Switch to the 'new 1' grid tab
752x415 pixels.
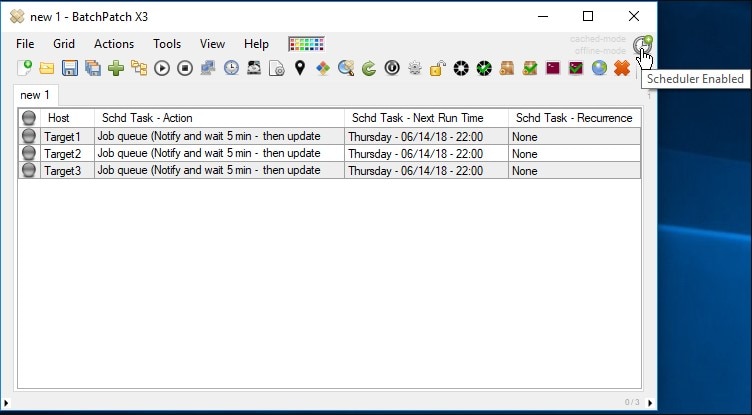click(x=35, y=95)
